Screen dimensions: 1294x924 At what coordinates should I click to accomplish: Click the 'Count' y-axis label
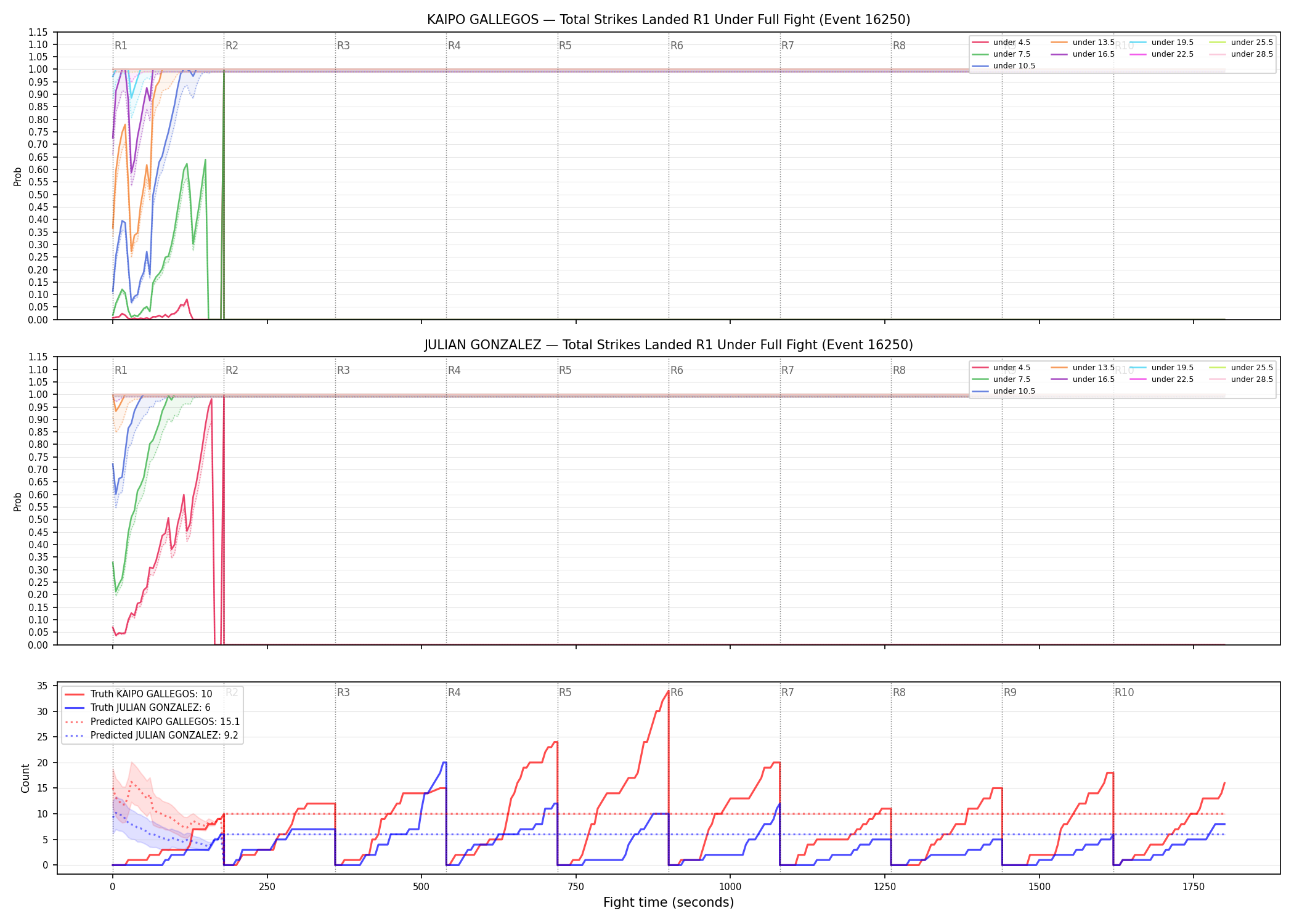tap(25, 778)
